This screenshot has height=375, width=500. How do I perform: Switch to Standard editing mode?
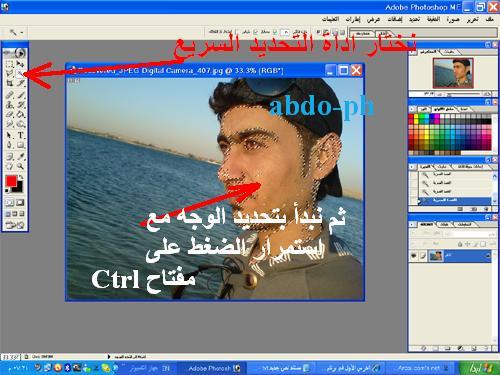coord(10,202)
